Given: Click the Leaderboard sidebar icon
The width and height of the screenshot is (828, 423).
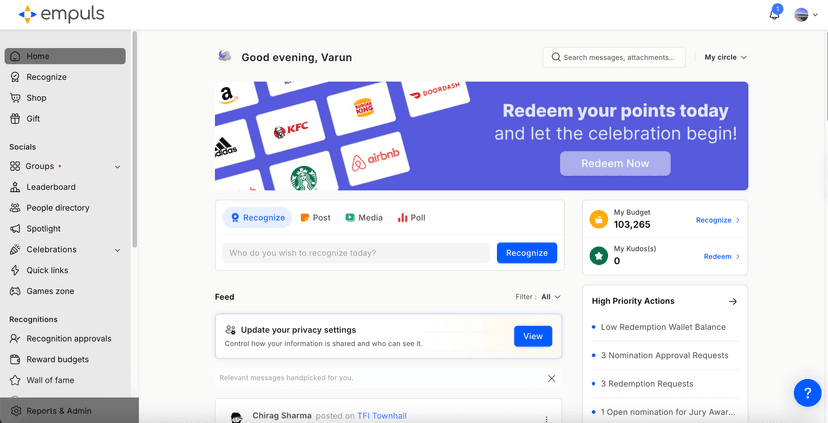Looking at the screenshot, I should (15, 187).
